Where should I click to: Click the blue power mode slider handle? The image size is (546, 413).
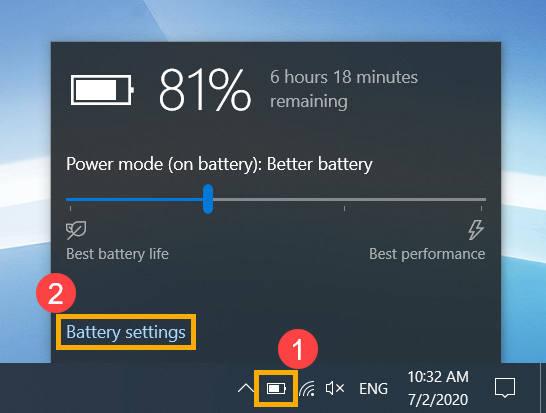tap(208, 199)
